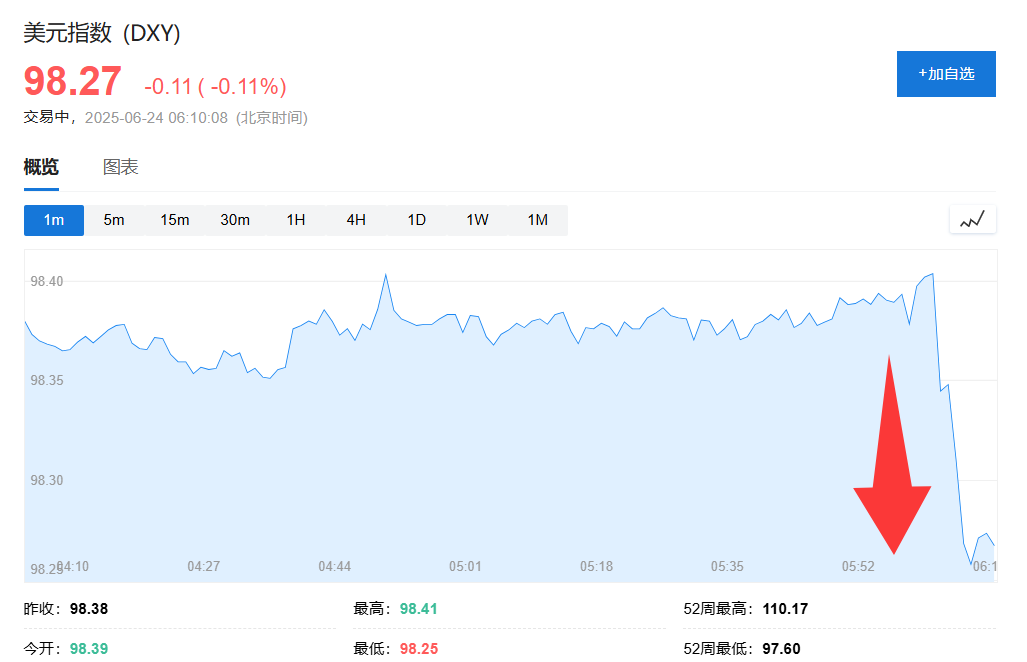Image resolution: width=1027 pixels, height=662 pixels.
Task: Click the 最低 value 98.25
Action: 419,649
